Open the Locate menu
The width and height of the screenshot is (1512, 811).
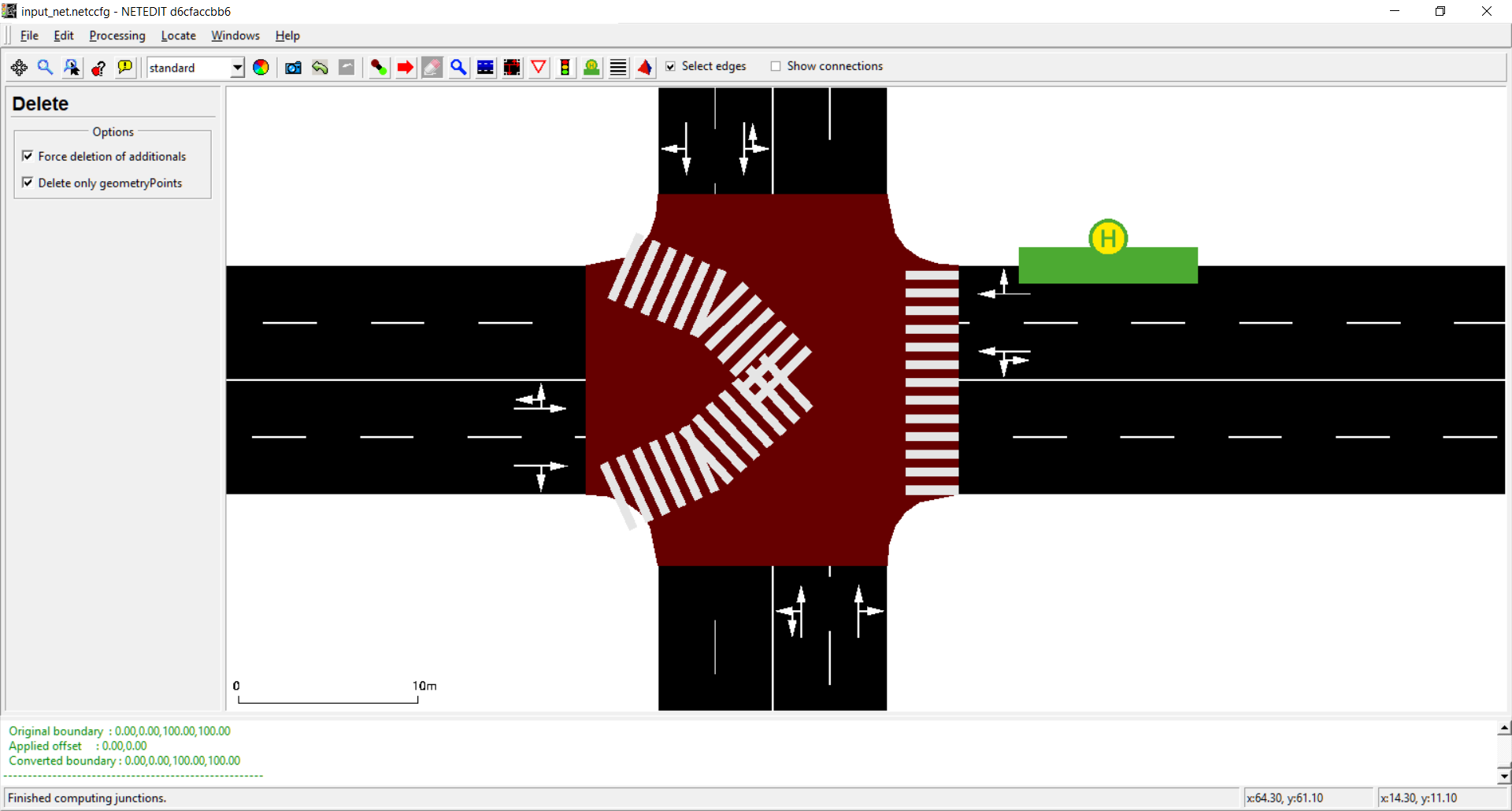178,35
